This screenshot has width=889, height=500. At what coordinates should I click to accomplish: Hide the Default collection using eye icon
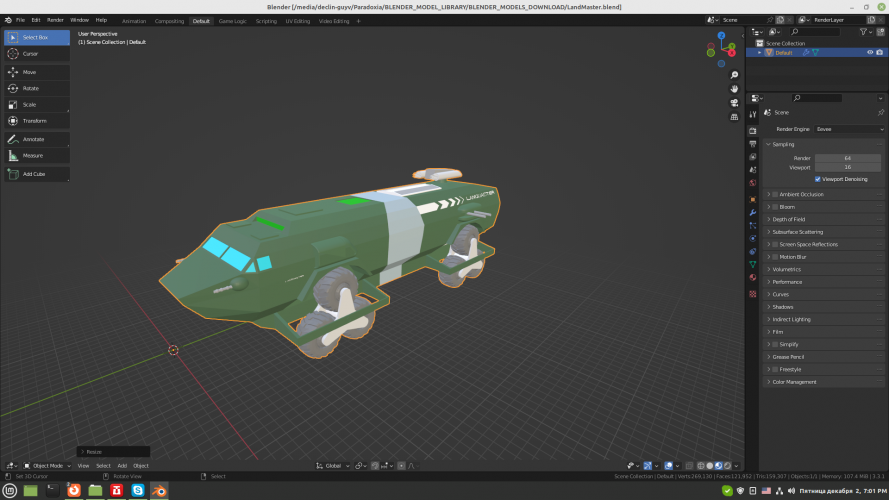(869, 52)
